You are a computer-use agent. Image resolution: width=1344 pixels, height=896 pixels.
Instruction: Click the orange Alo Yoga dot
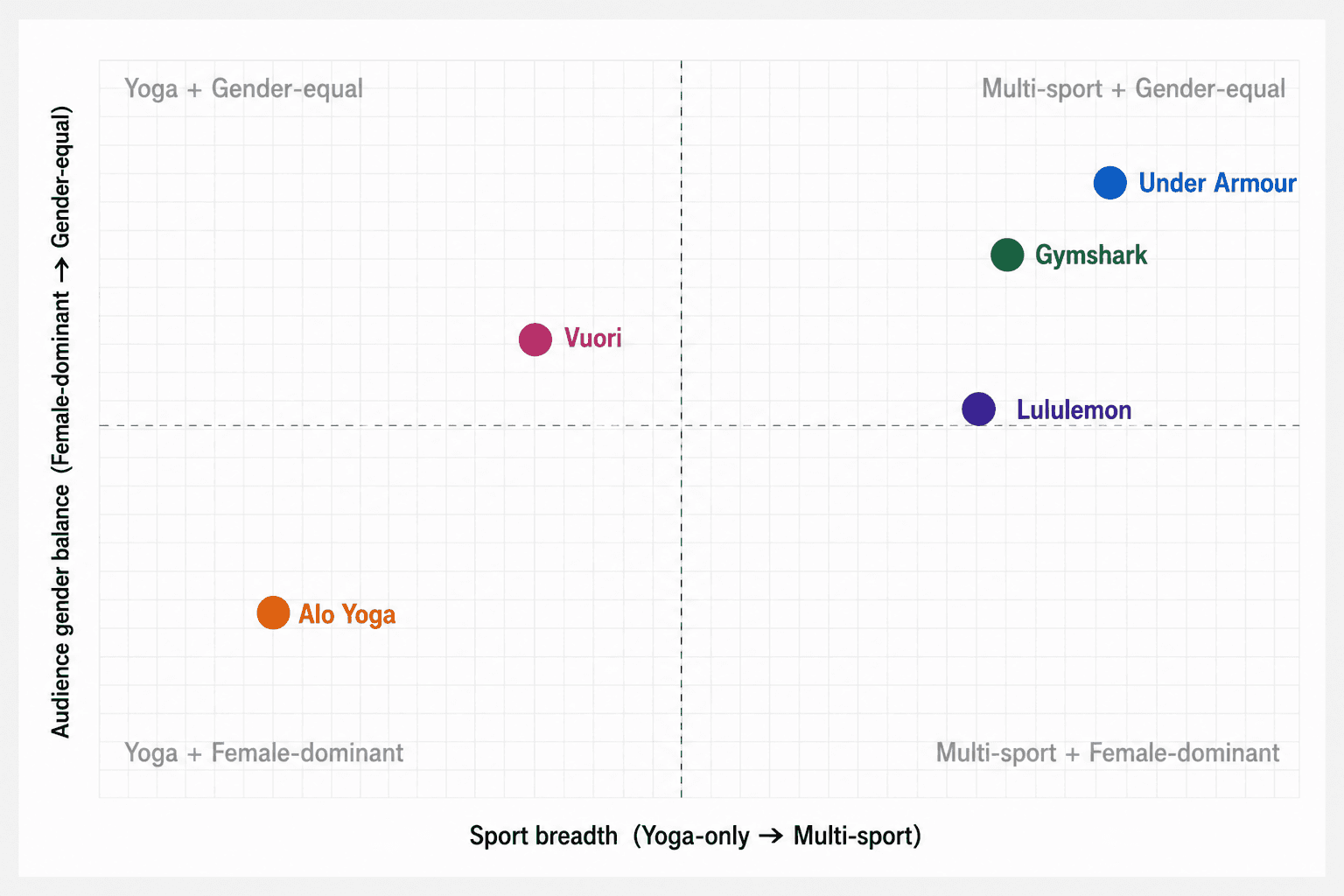(273, 613)
